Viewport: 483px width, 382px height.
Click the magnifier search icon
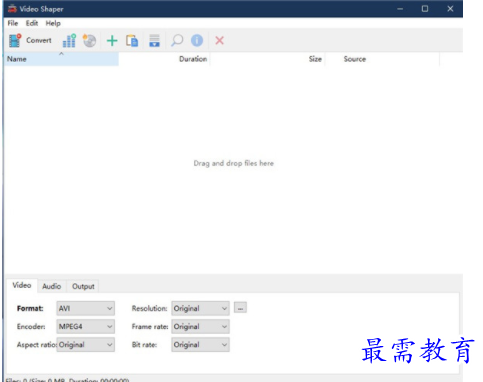[x=177, y=41]
